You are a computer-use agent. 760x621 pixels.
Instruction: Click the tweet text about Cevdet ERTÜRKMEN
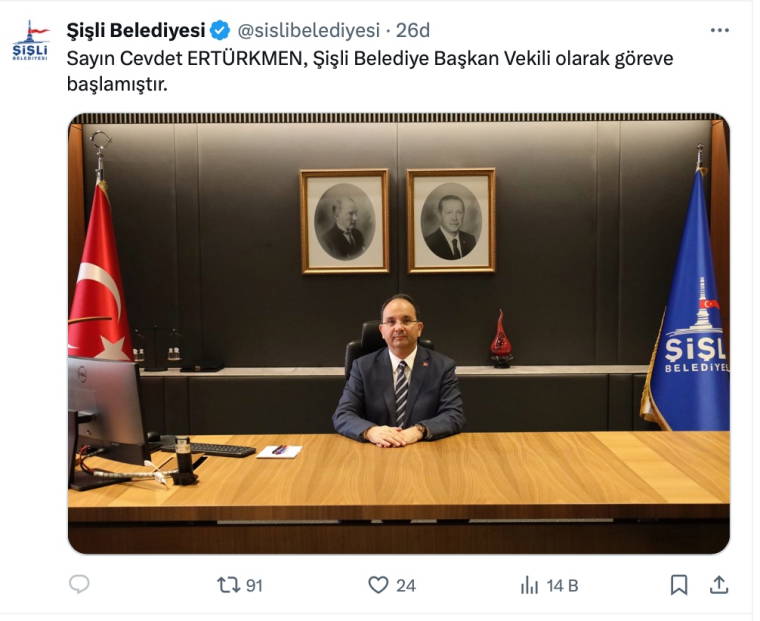[370, 71]
